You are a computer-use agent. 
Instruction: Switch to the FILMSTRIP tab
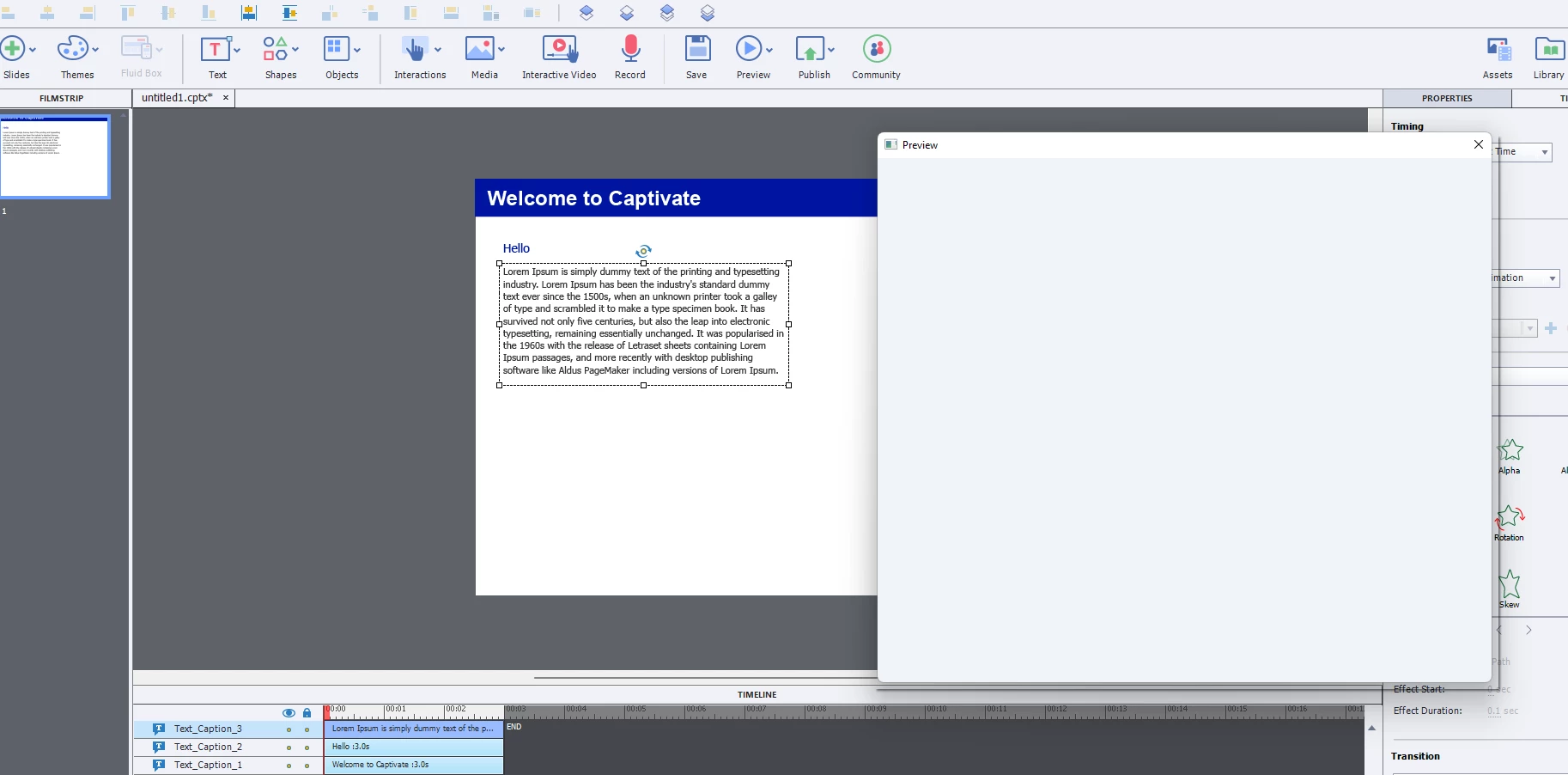(x=62, y=98)
